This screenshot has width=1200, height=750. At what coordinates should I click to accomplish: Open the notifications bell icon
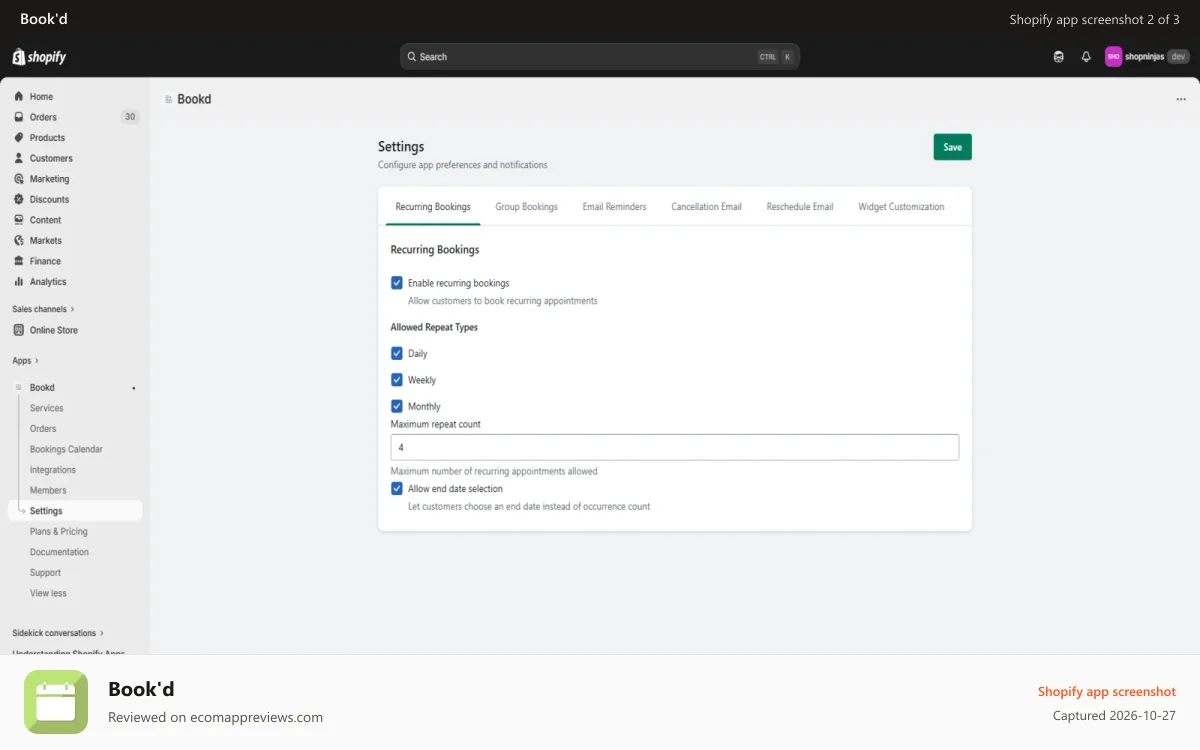(x=1086, y=57)
